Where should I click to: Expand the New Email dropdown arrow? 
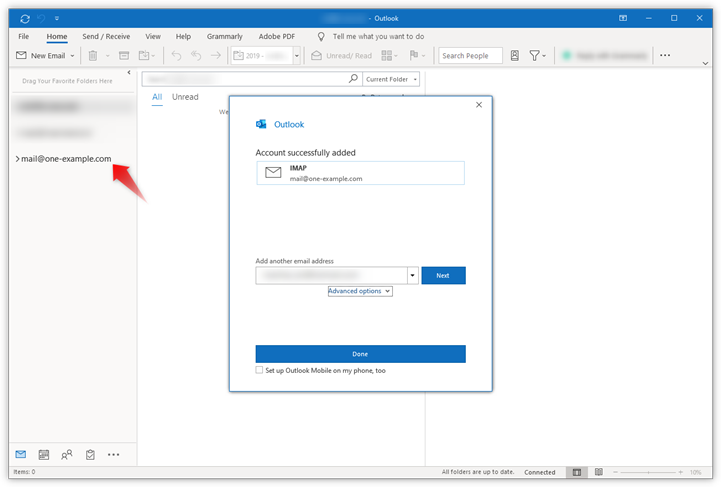click(x=72, y=56)
